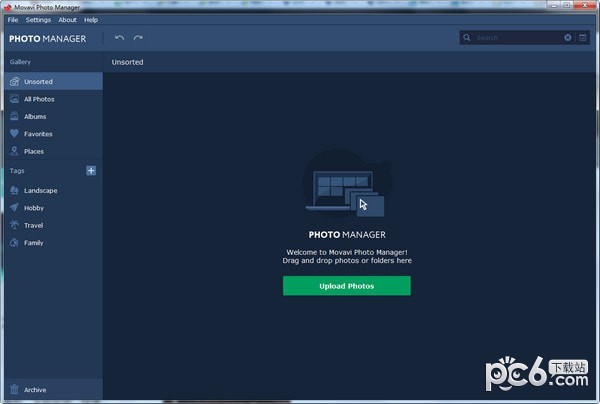Click the Tags section header text
Image resolution: width=600 pixels, height=404 pixels.
17,171
